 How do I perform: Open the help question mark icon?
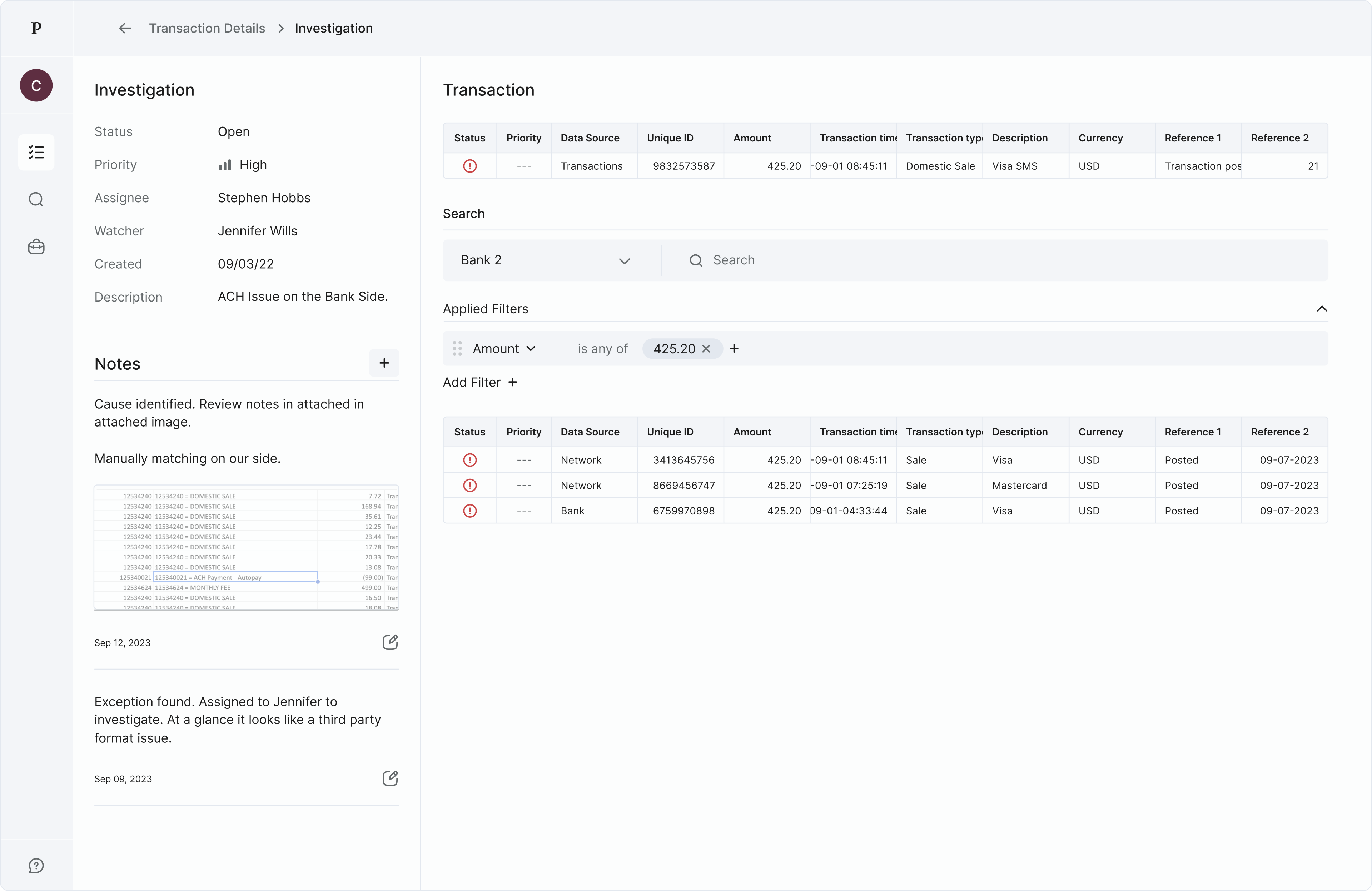point(36,866)
